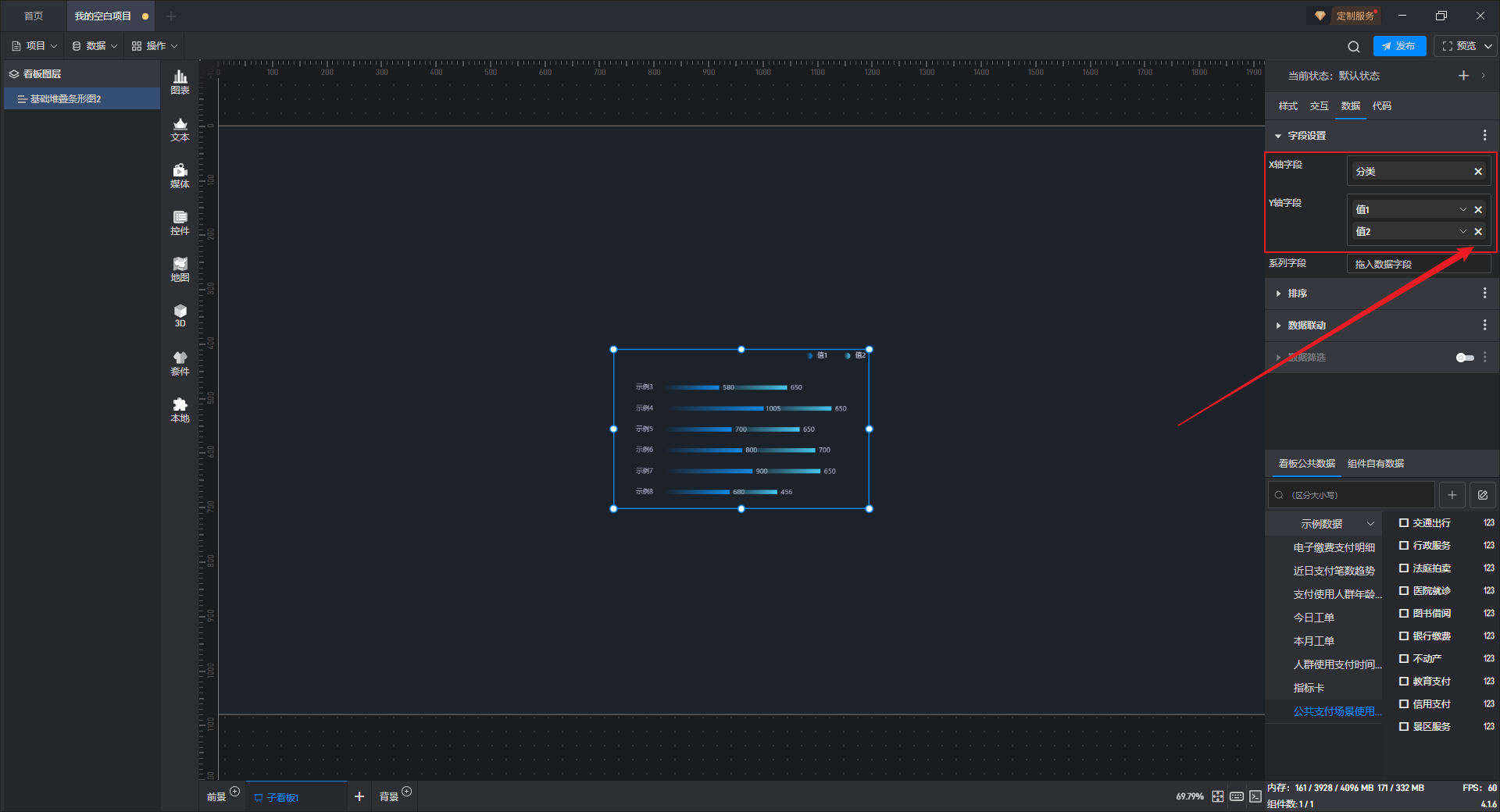Open the 文本 text components panel
The width and height of the screenshot is (1500, 812).
[x=180, y=129]
